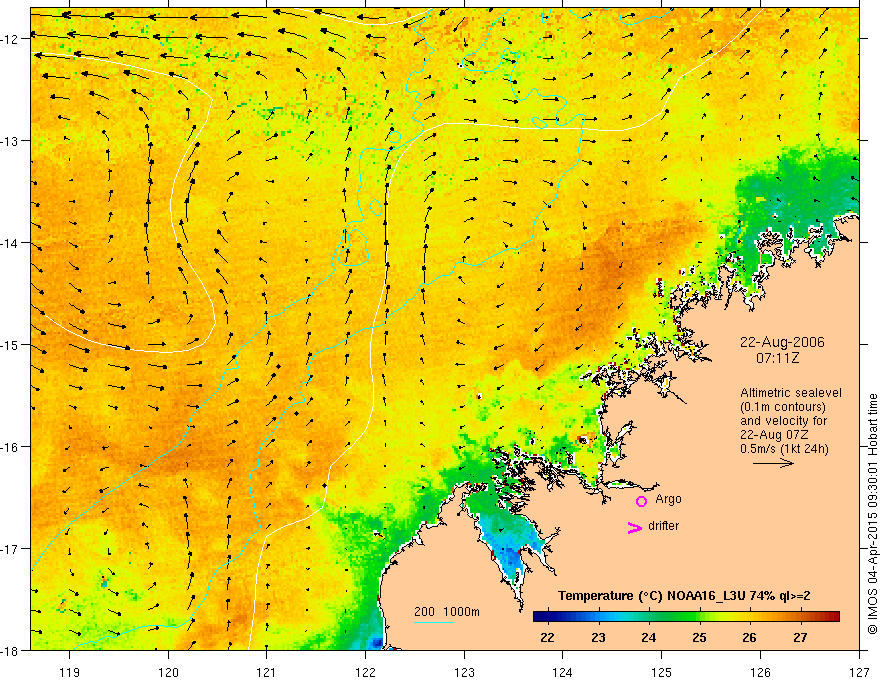Select the date text 22-Aug-2006
Image resolution: width=880 pixels, height=680 pixels.
coord(782,342)
